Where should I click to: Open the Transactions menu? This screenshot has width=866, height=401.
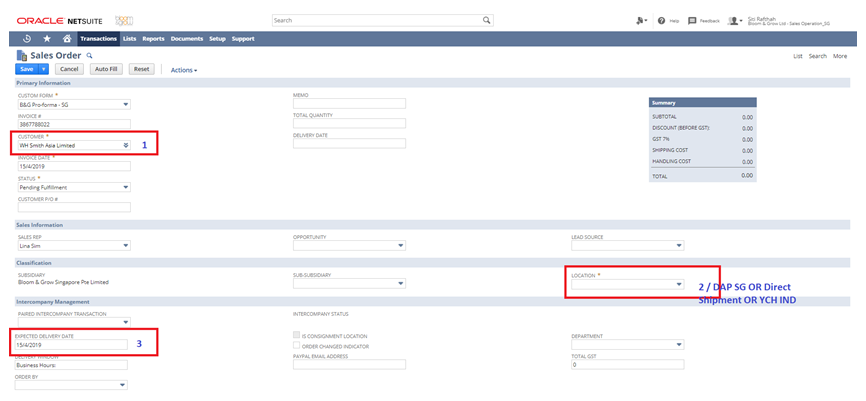click(x=98, y=39)
